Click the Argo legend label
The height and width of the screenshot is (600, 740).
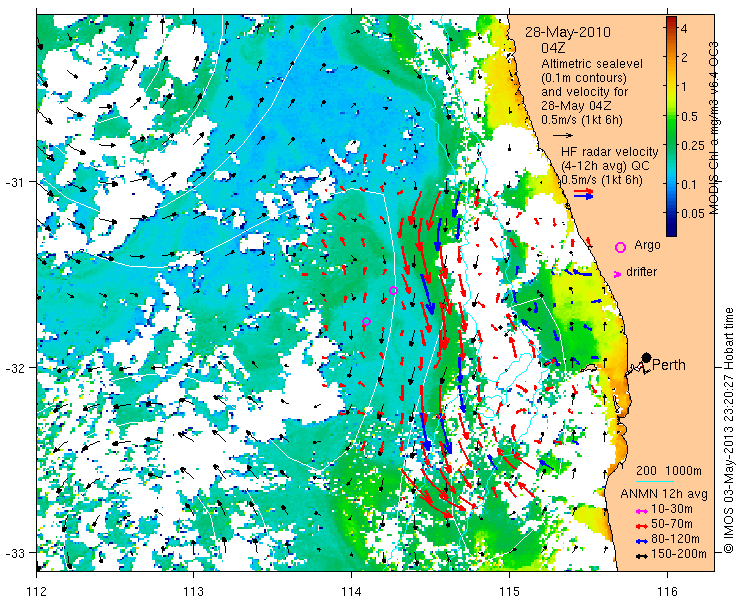tap(647, 245)
